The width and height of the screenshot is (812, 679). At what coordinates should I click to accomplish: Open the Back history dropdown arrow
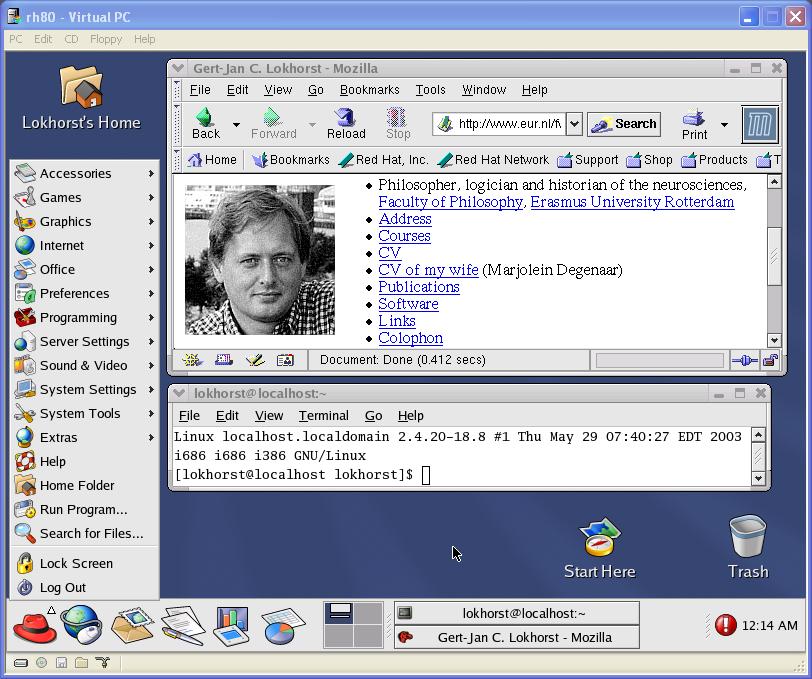(236, 124)
